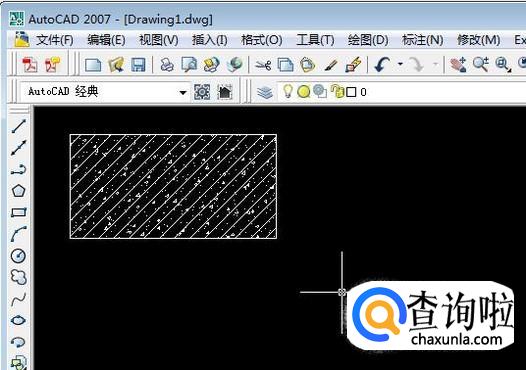This screenshot has width=526, height=370.
Task: Select the Rectangle draw tool
Action: pos(18,212)
